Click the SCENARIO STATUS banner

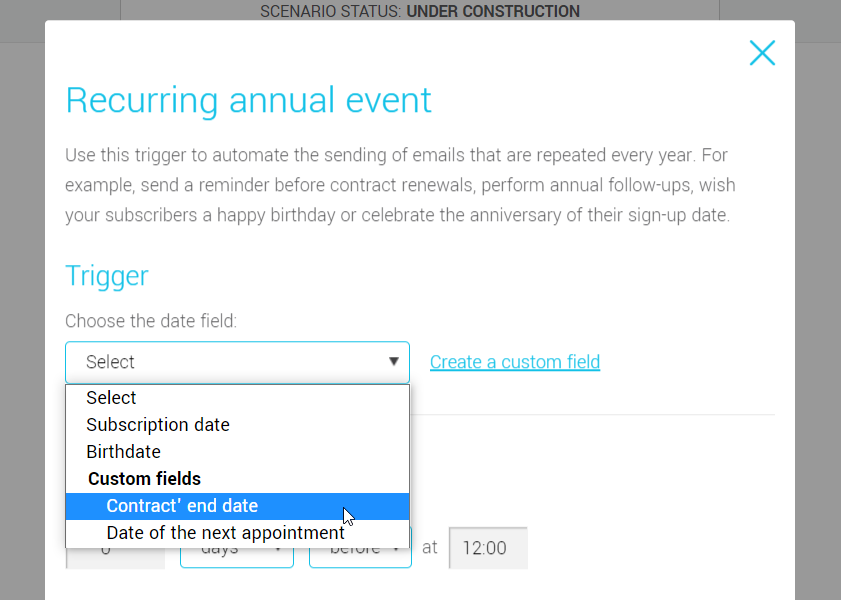point(420,12)
